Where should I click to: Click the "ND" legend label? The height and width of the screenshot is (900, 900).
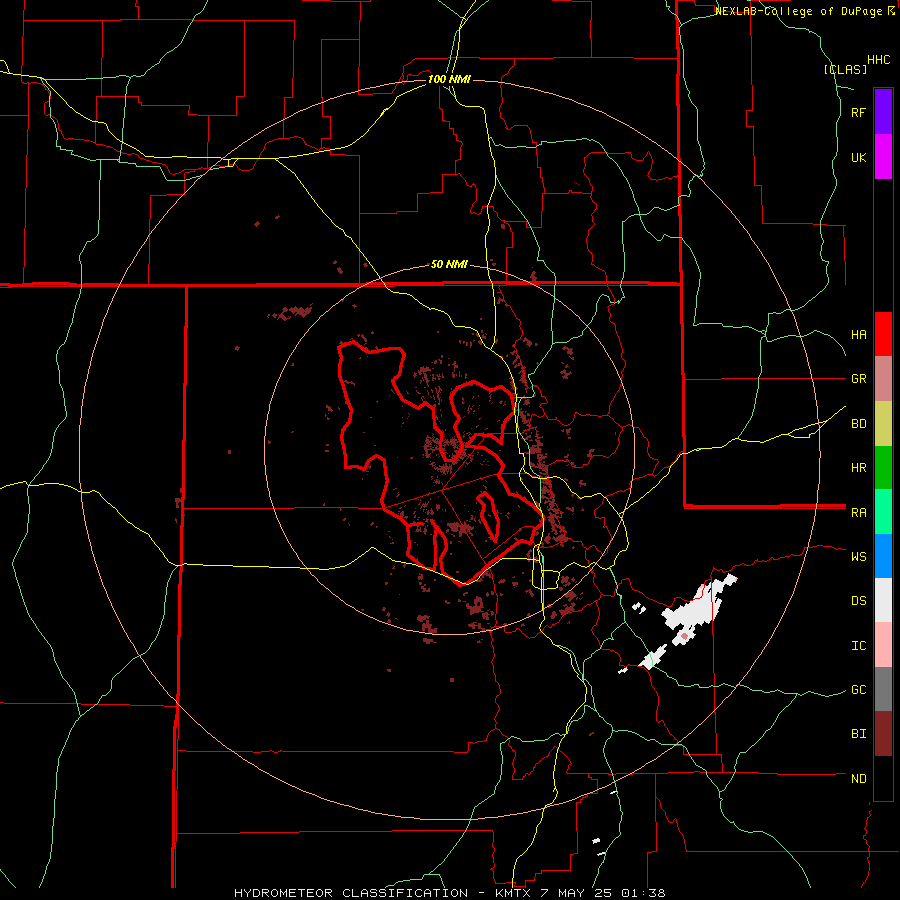point(858,779)
